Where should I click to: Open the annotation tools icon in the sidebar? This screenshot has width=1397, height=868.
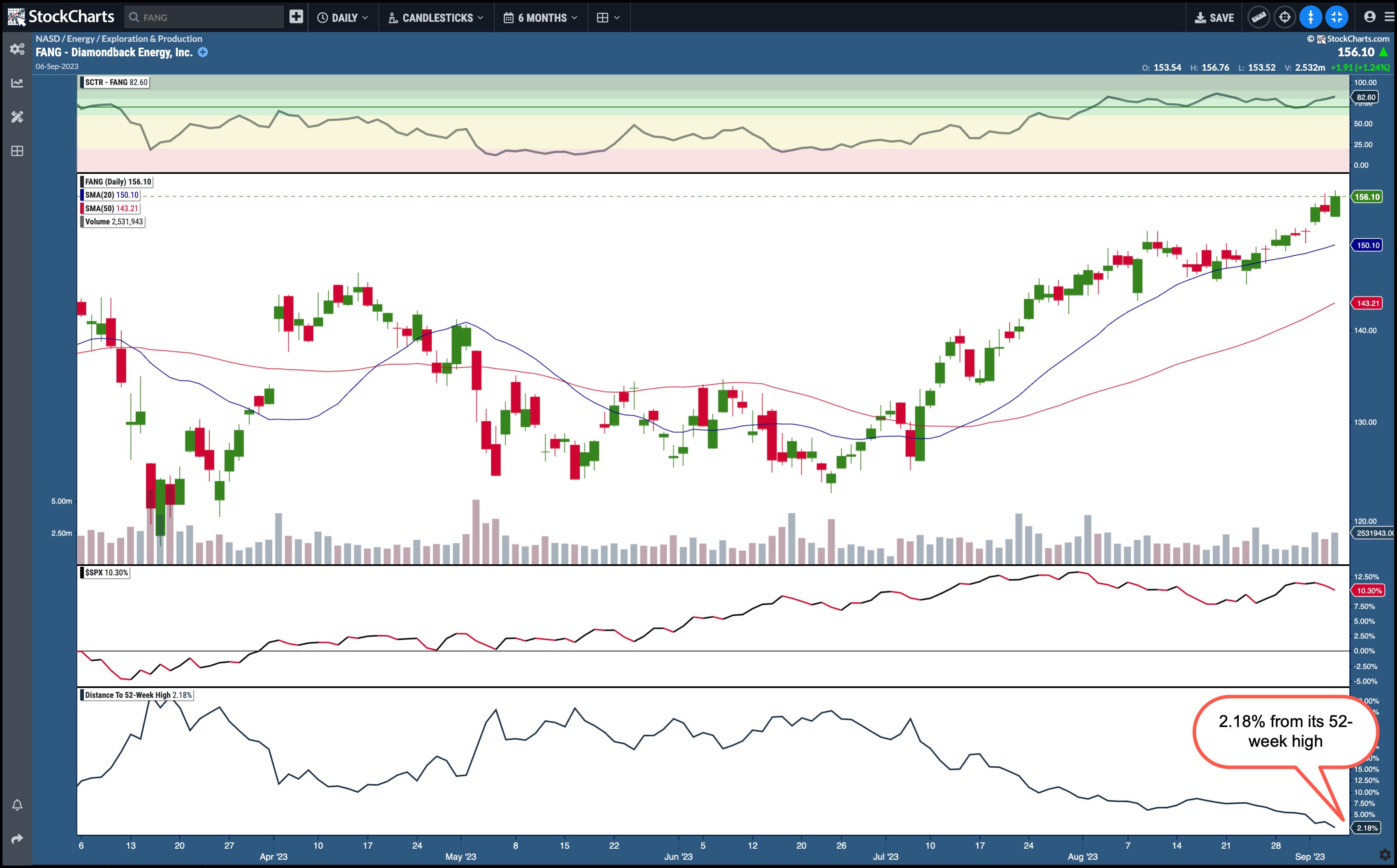coord(17,117)
